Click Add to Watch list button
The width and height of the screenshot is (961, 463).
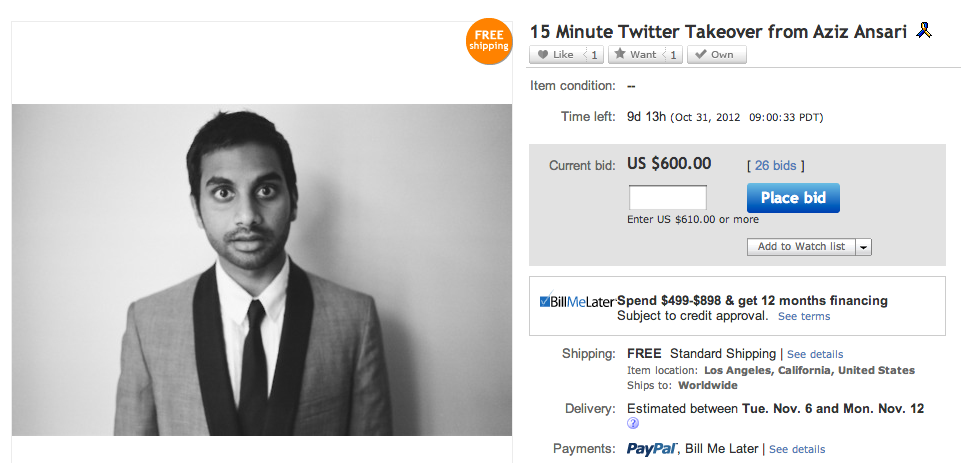tap(801, 247)
